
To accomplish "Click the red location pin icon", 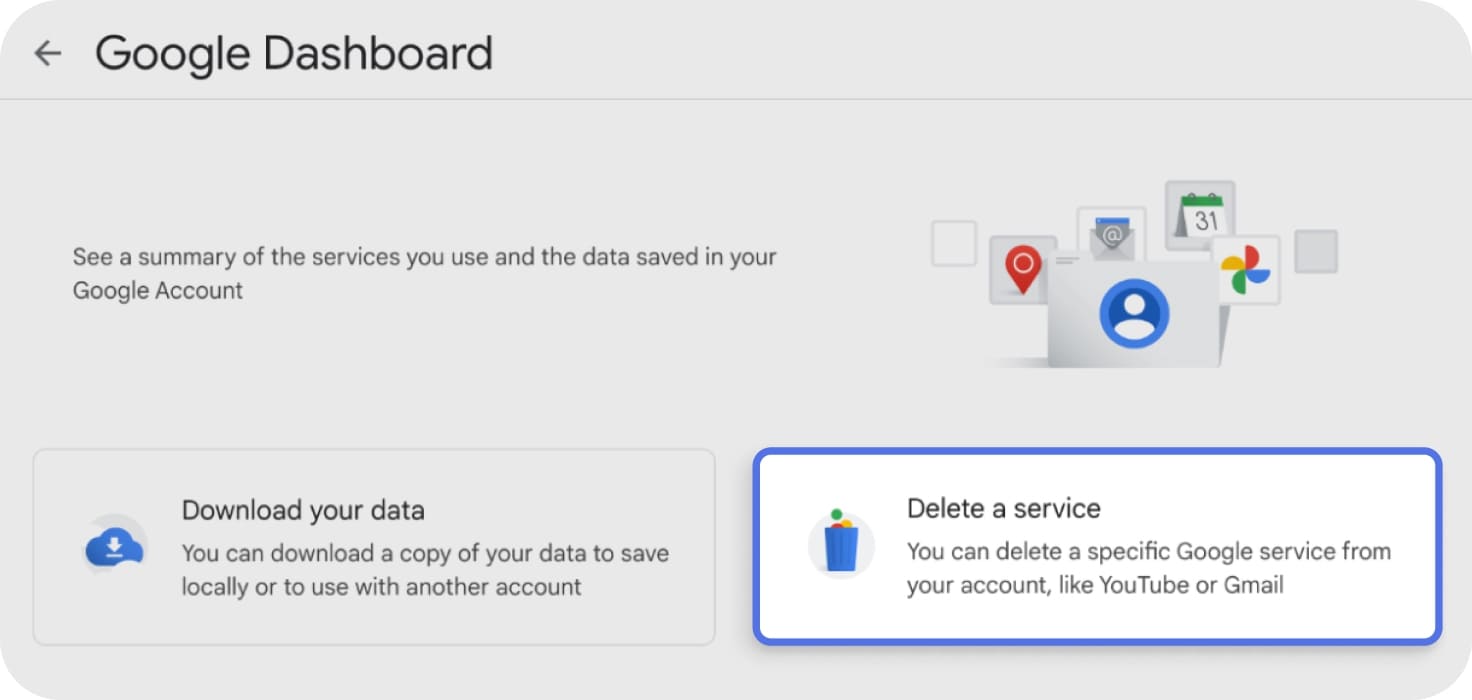I will tap(1022, 265).
